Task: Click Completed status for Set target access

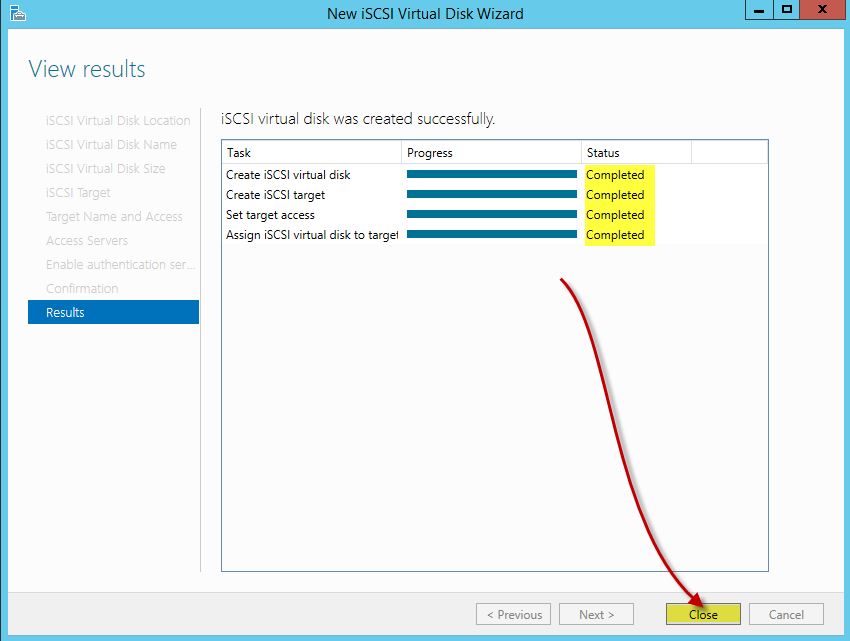Action: coord(615,215)
